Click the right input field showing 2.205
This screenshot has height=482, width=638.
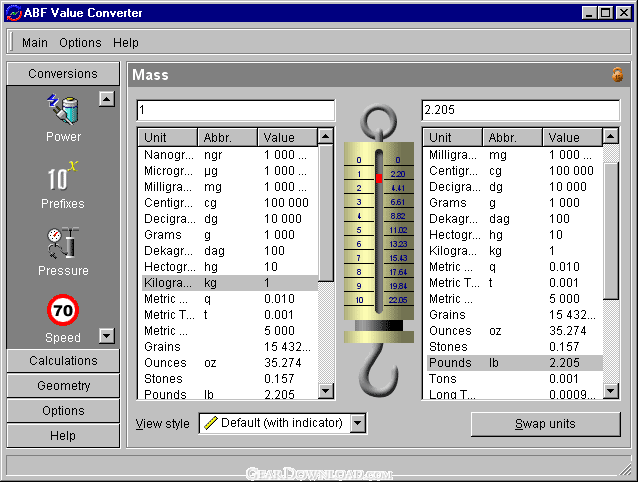coord(521,110)
